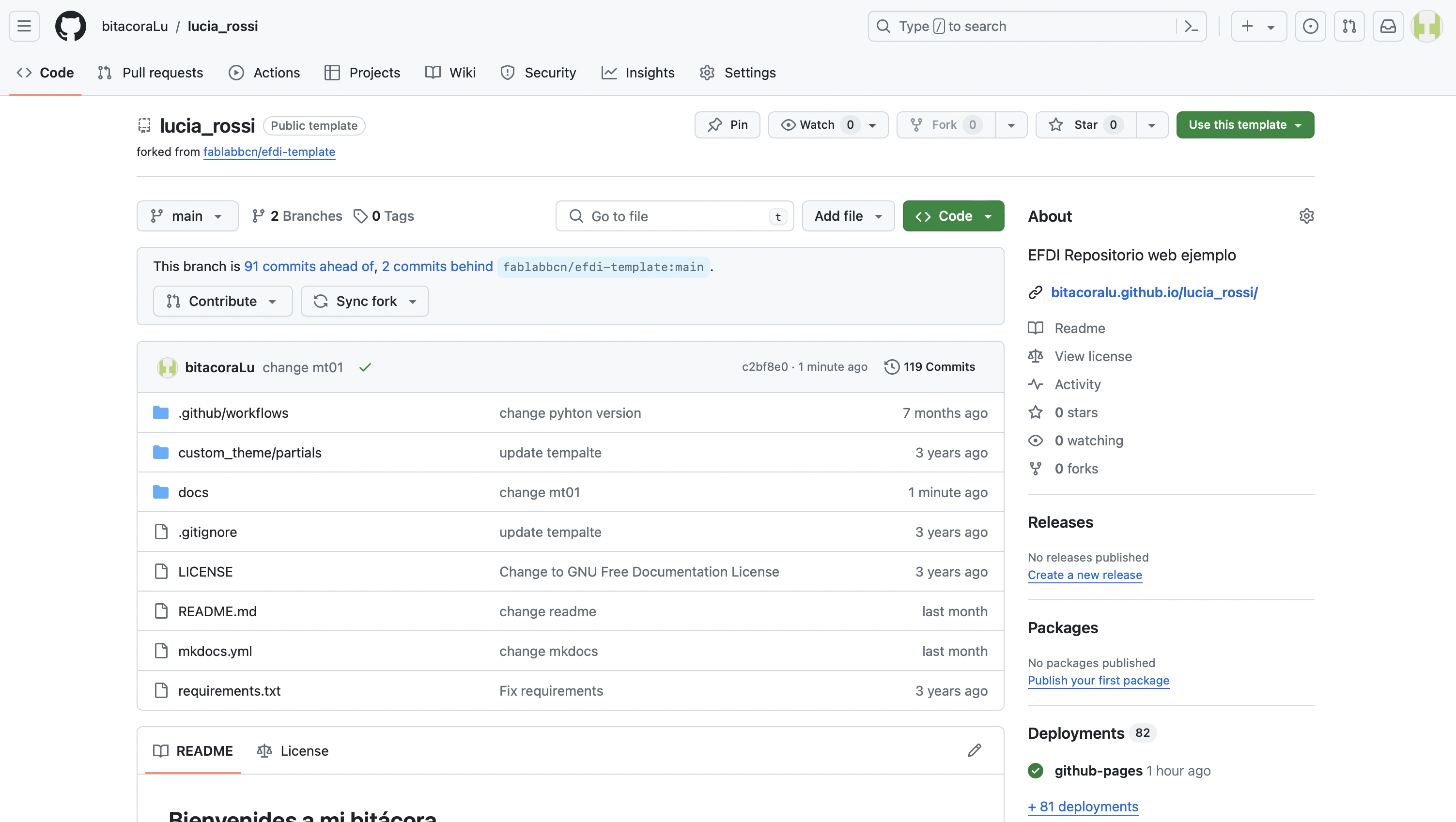Open the main branch dropdown
1456x822 pixels.
coord(187,216)
